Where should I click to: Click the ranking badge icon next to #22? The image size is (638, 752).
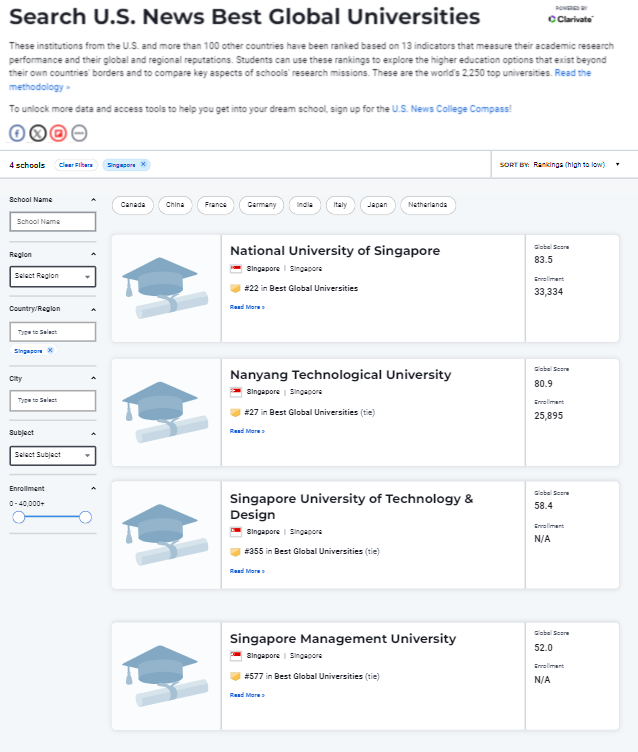pos(235,288)
